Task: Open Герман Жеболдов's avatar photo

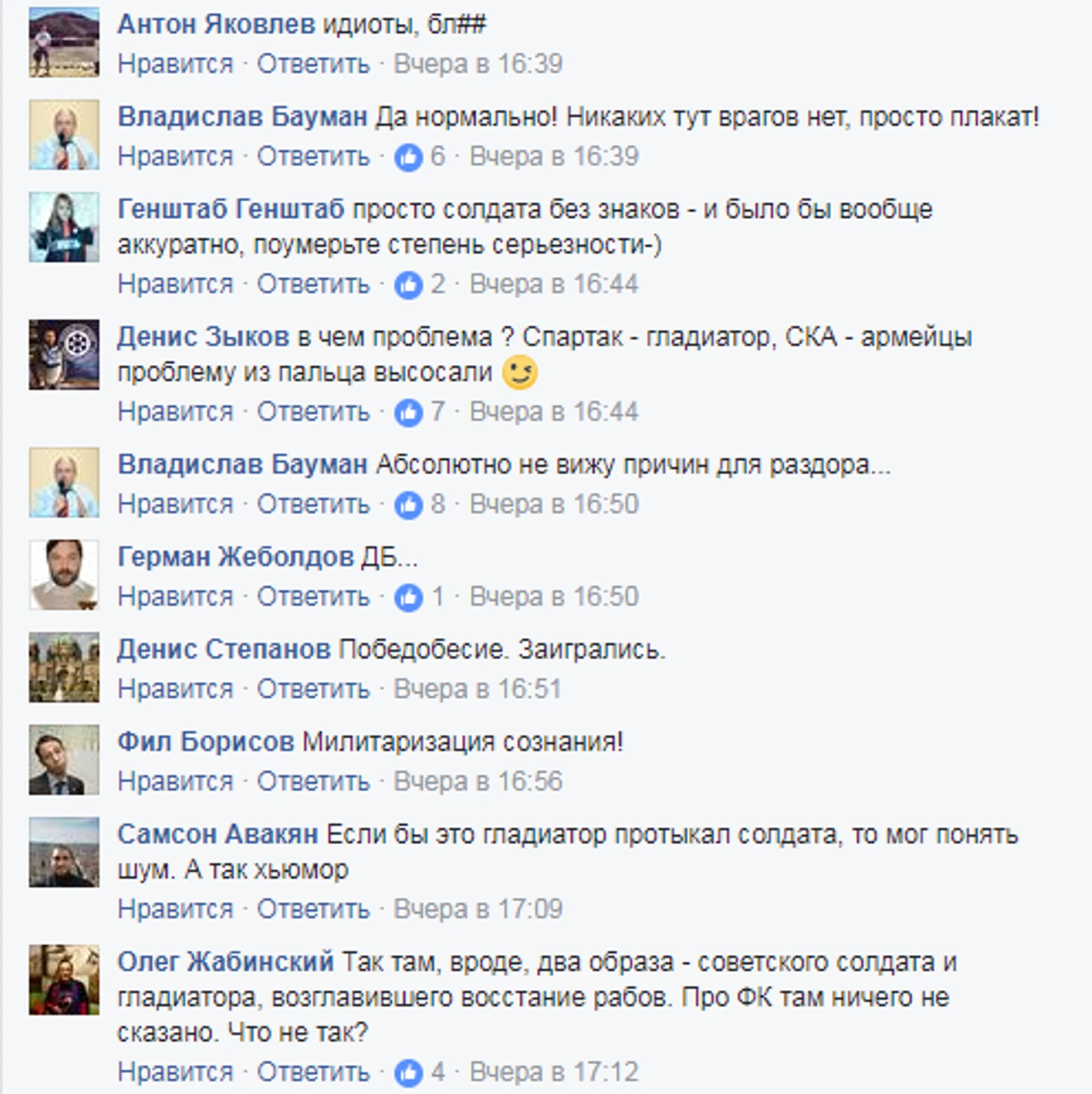Action: [x=64, y=575]
